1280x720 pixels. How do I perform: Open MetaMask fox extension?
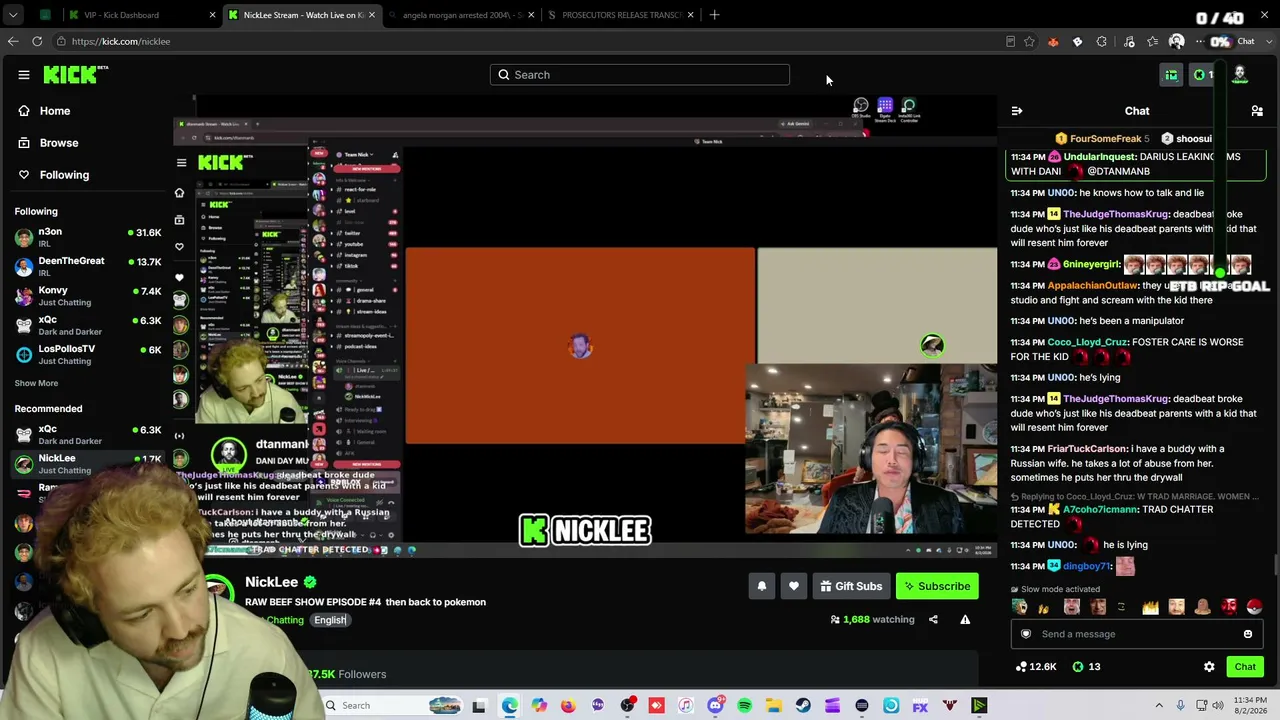click(1053, 42)
